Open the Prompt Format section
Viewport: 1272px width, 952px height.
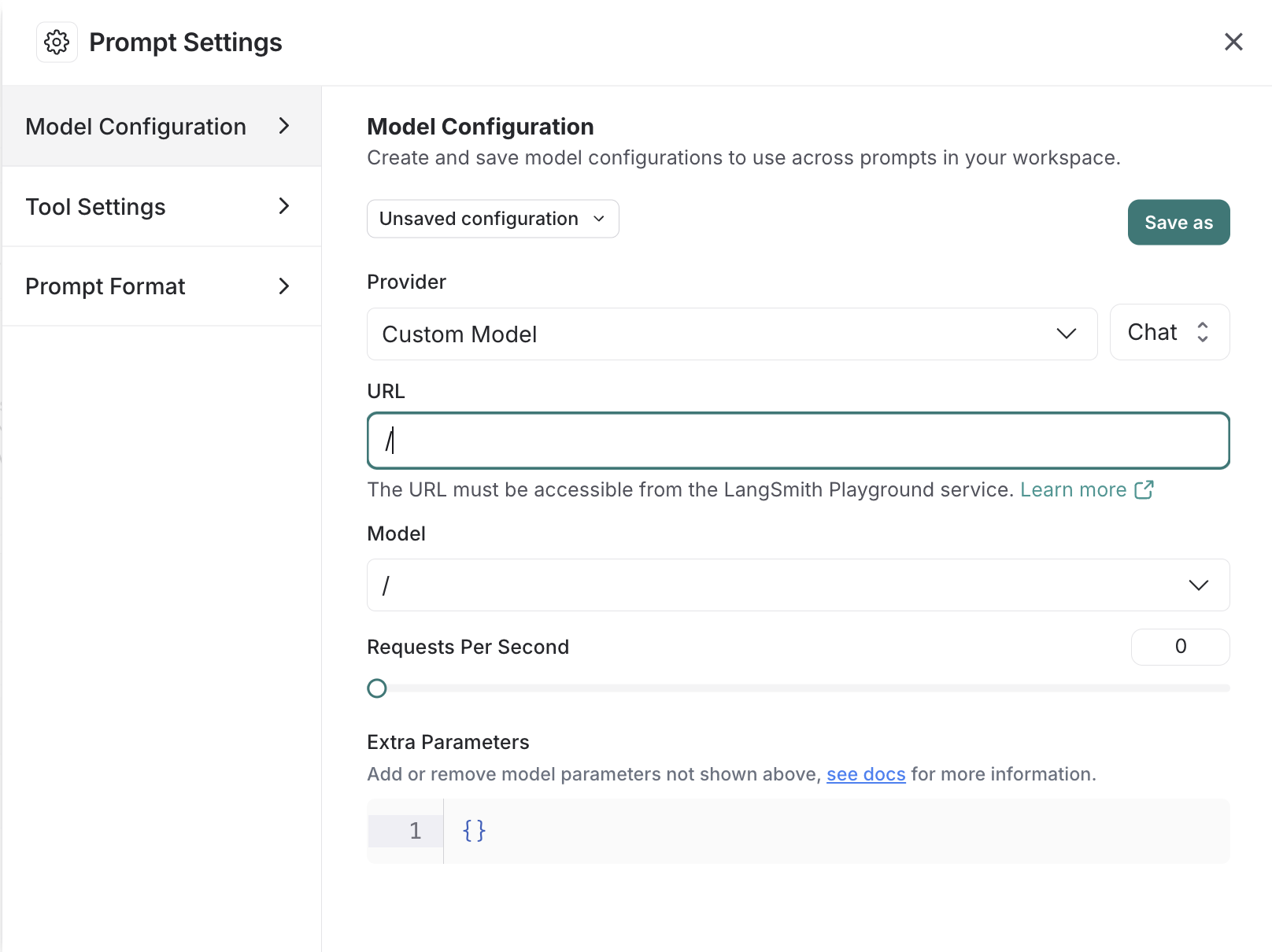[105, 286]
